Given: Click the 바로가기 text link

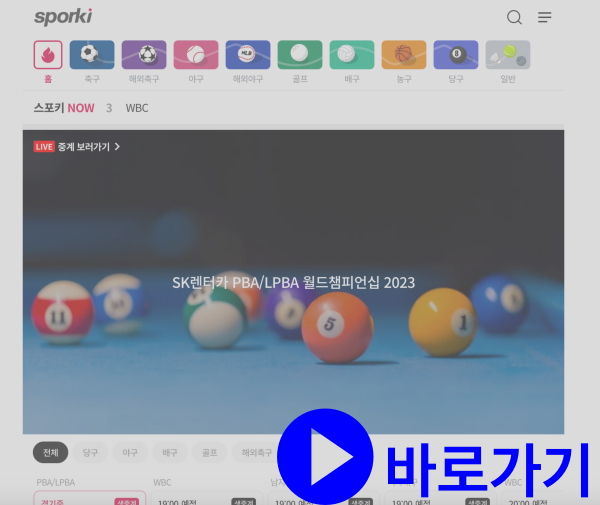Looking at the screenshot, I should 488,469.
